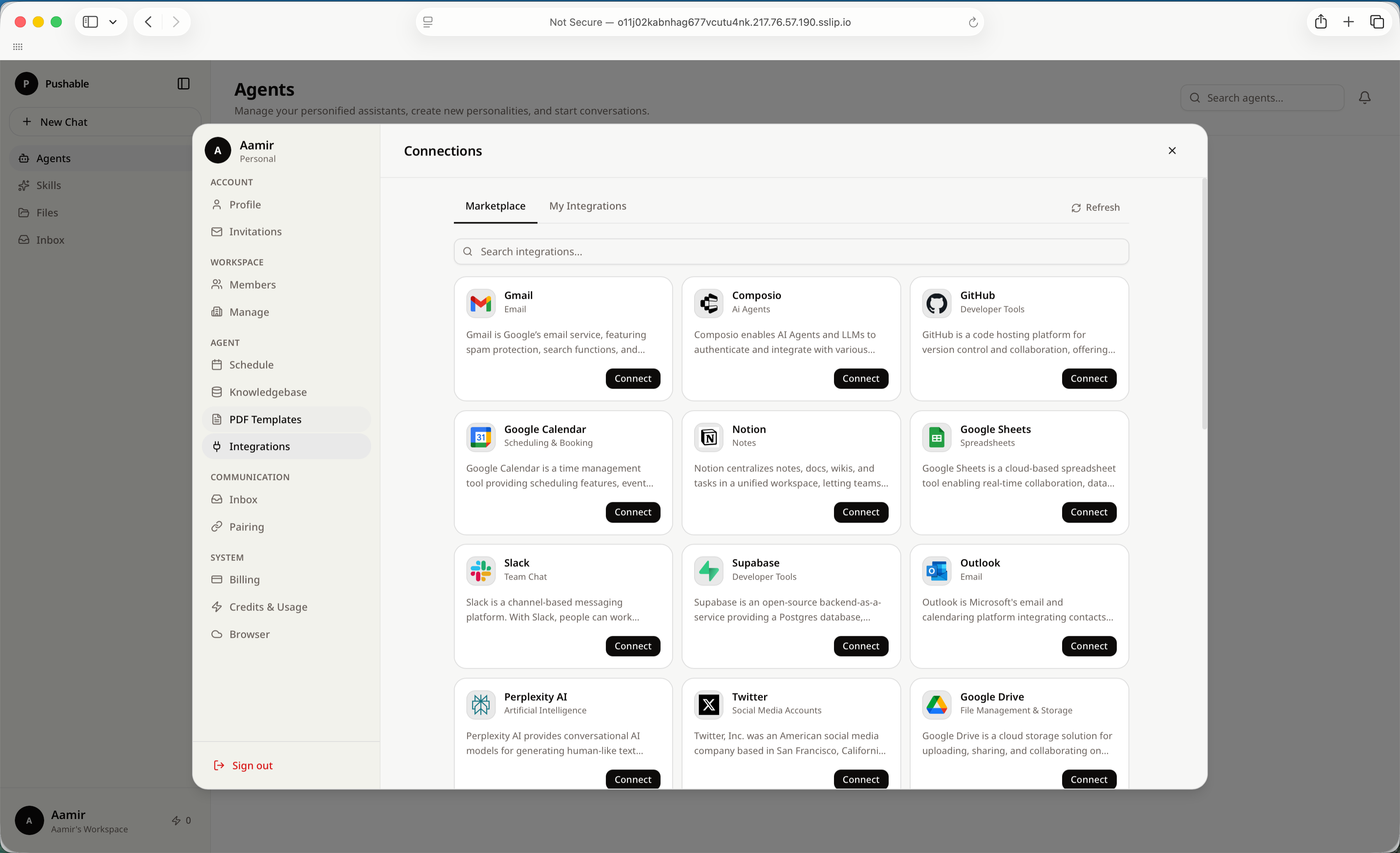The image size is (1400, 853).
Task: Refresh the integrations list
Action: pos(1095,207)
